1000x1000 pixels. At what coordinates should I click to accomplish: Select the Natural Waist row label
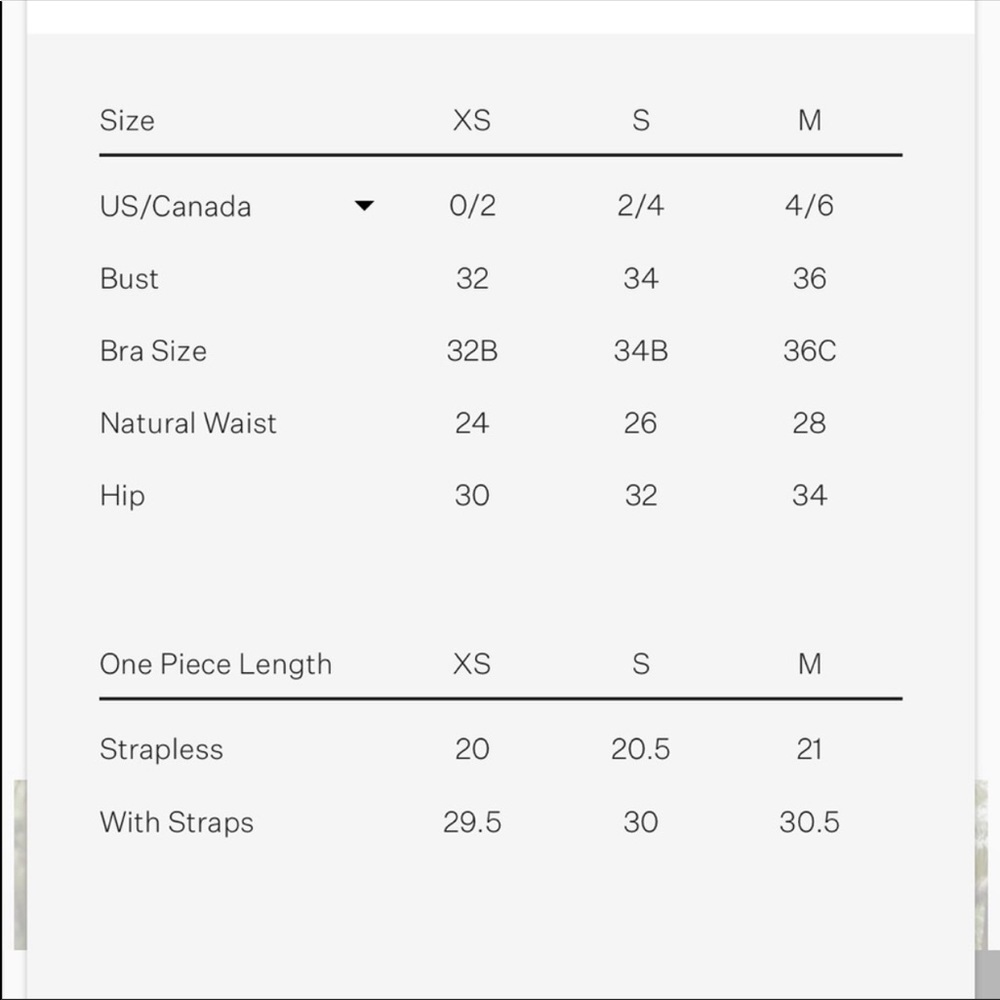pos(188,423)
